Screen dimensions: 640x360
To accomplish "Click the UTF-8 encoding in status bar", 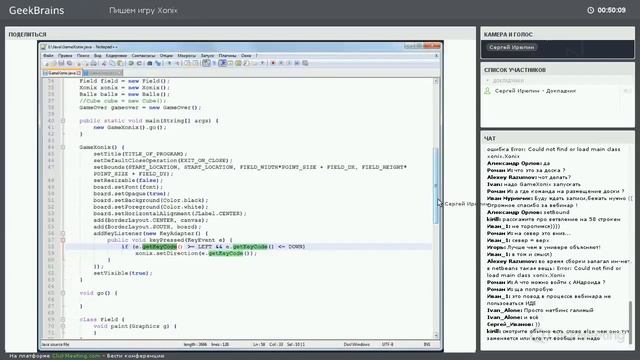I will 388,344.
